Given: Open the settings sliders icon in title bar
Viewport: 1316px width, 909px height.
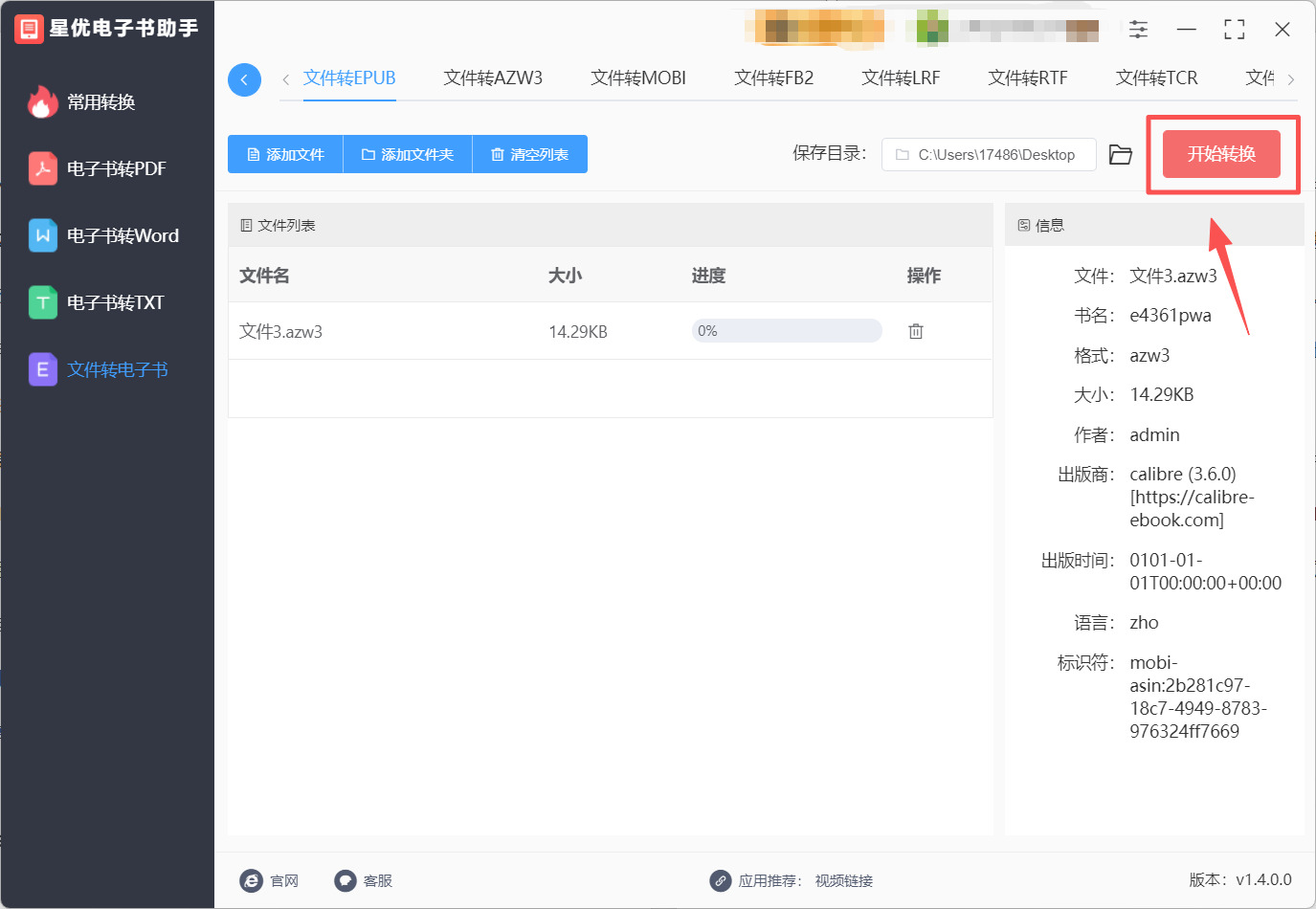Looking at the screenshot, I should tap(1138, 30).
